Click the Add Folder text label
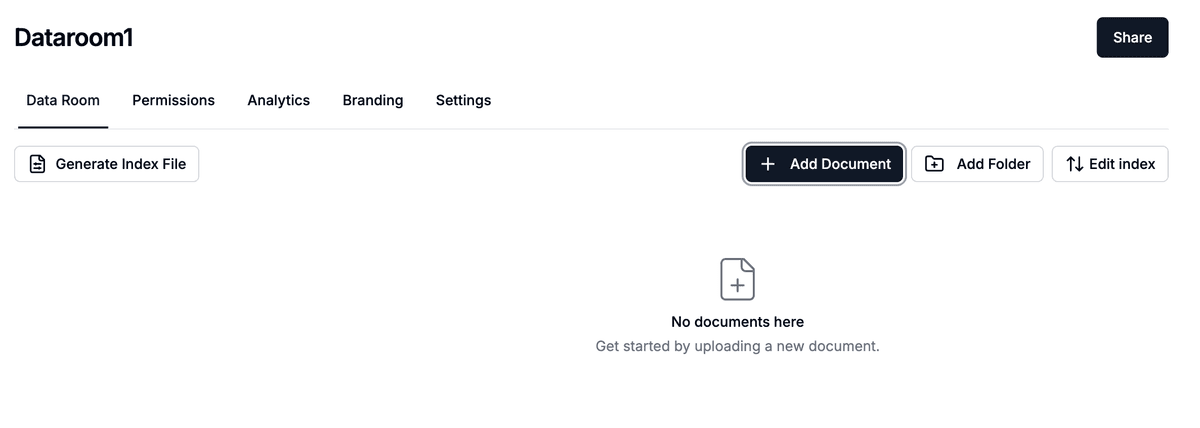The height and width of the screenshot is (428, 1200). click(993, 164)
